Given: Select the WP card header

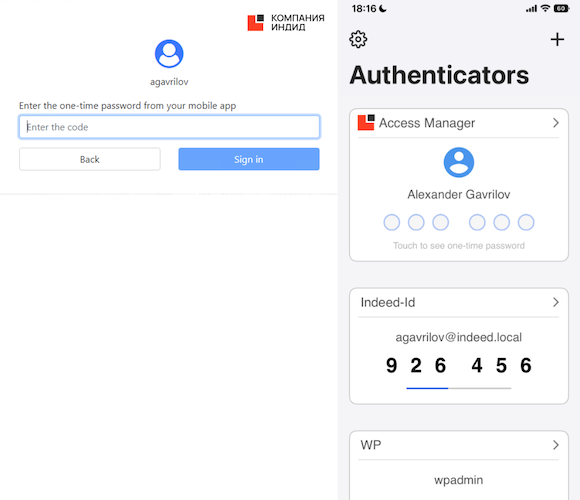Looking at the screenshot, I should coord(459,445).
